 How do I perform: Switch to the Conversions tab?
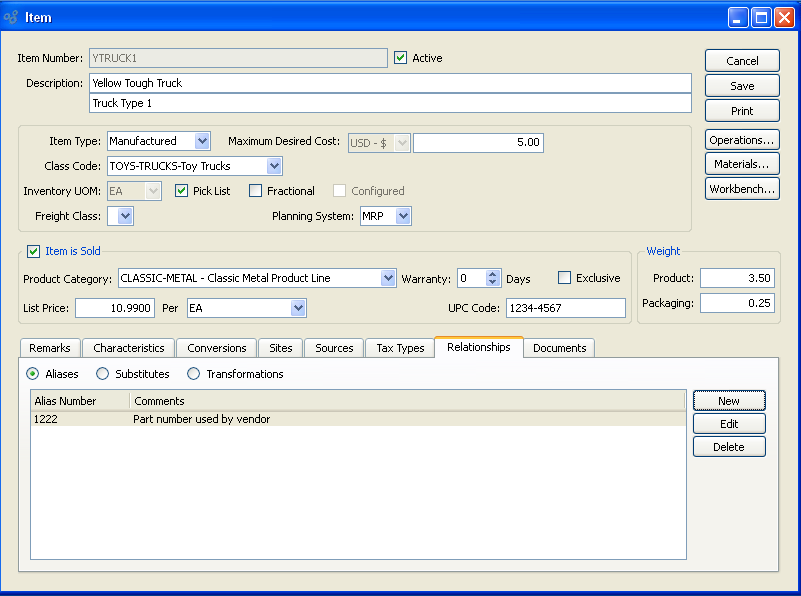coord(217,348)
